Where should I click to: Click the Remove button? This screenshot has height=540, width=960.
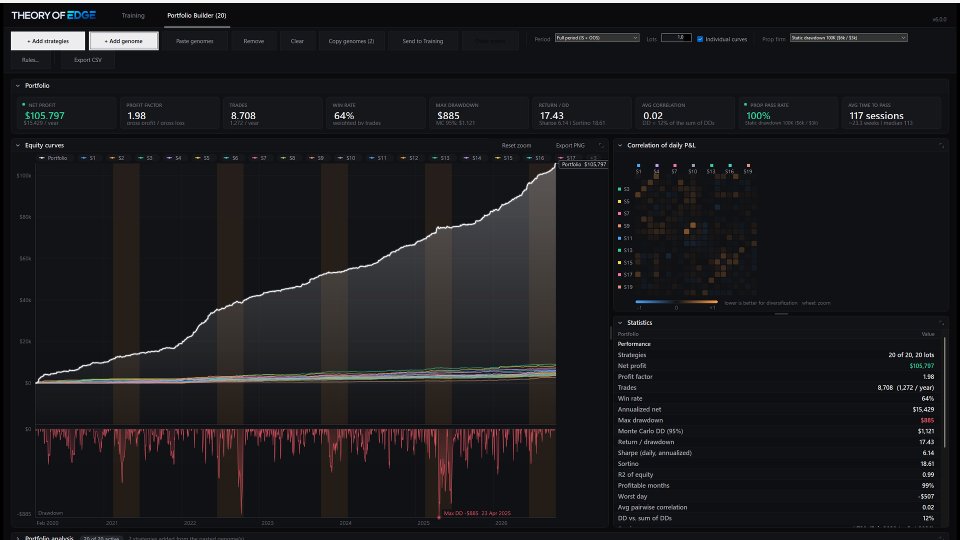coord(253,41)
